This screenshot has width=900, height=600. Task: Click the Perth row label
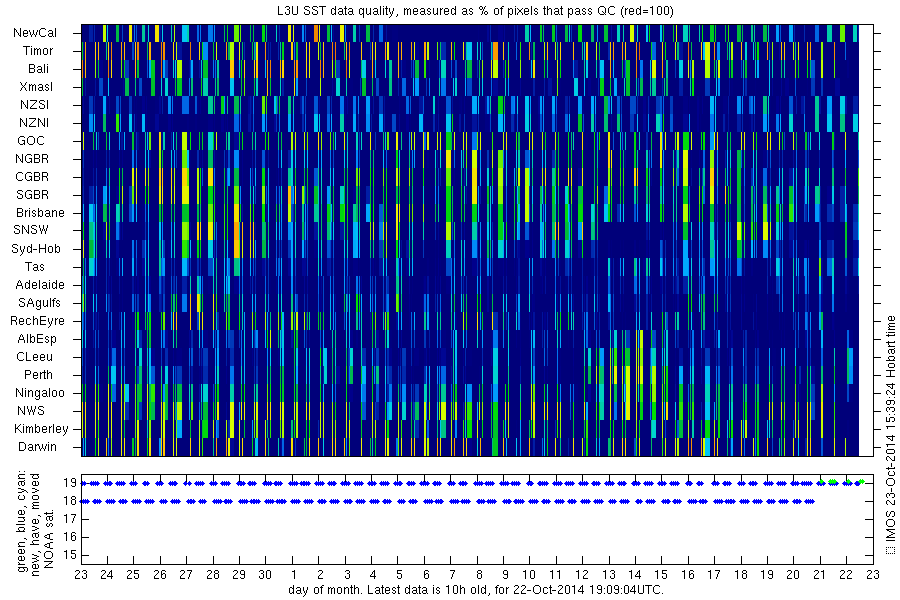(38, 374)
